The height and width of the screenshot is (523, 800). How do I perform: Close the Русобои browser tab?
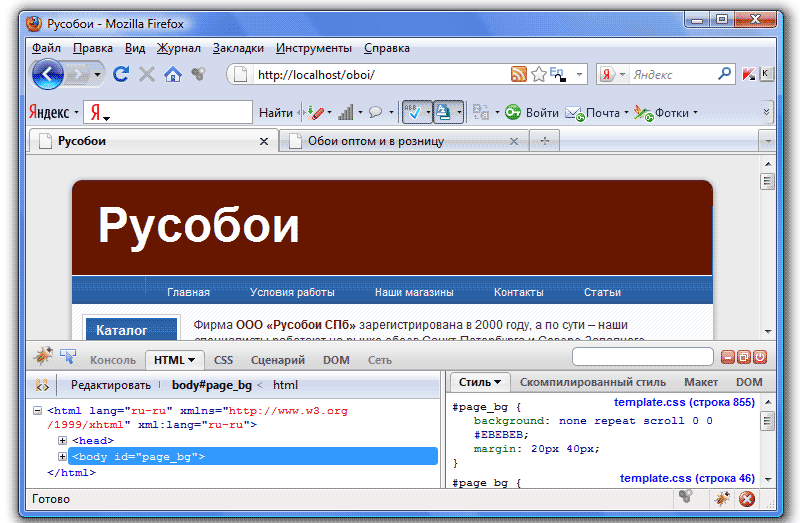point(264,142)
